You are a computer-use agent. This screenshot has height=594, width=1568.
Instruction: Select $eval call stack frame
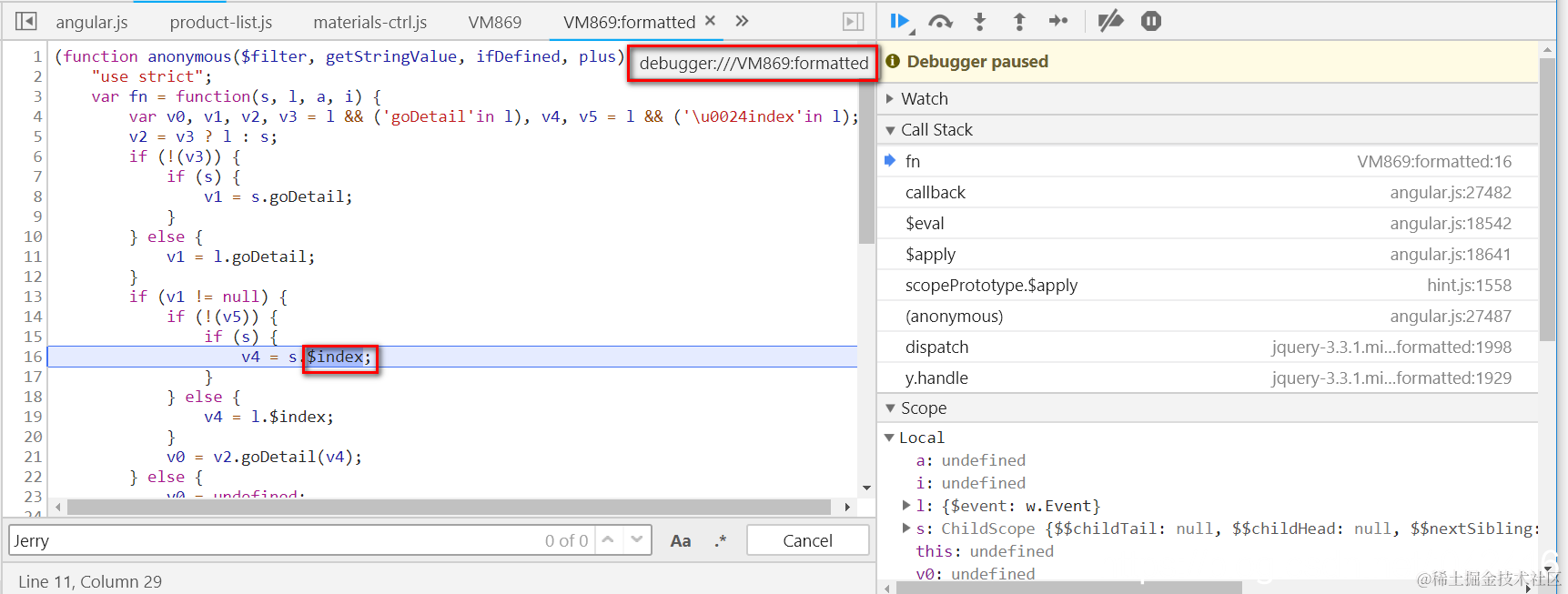pyautogui.click(x=1207, y=223)
